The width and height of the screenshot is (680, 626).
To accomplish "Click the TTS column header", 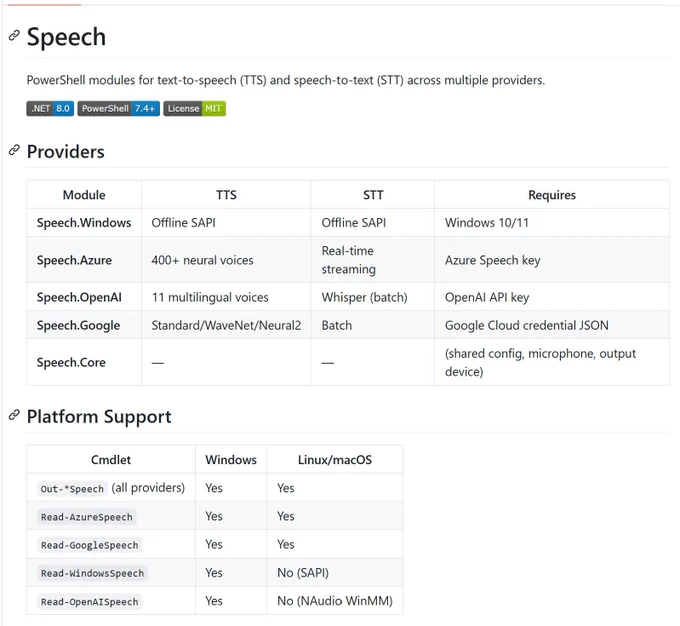I will tap(226, 195).
